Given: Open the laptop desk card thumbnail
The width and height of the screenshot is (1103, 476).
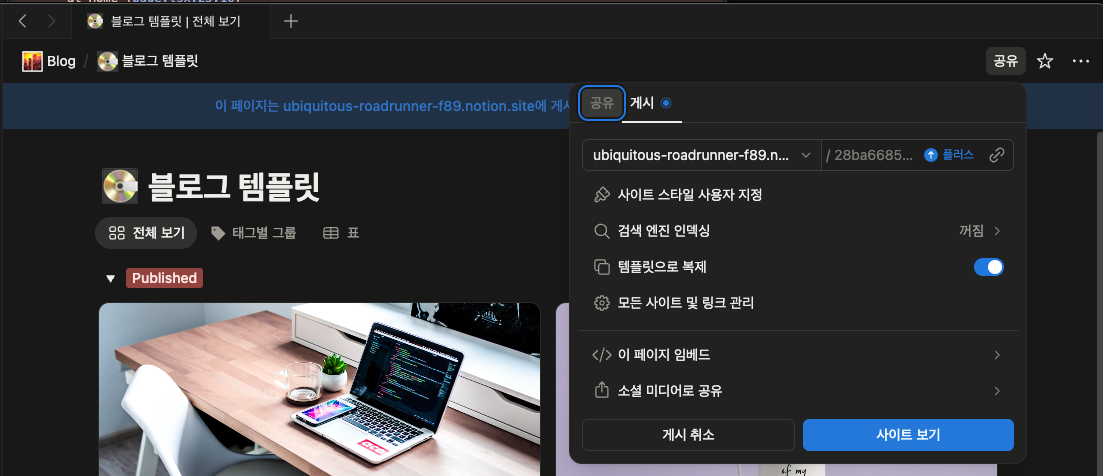Looking at the screenshot, I should pos(319,390).
